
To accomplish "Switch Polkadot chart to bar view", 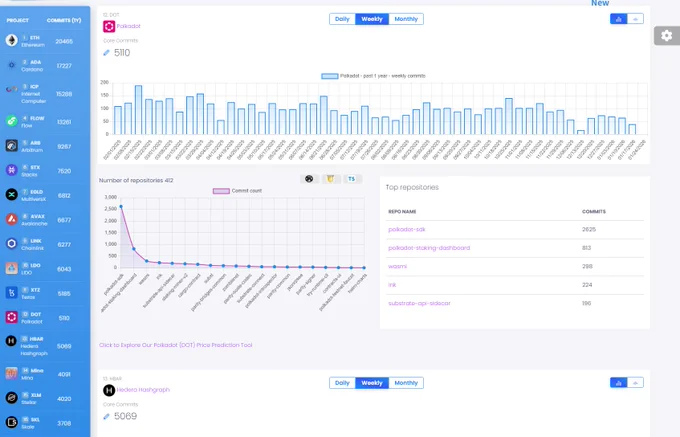I will pos(618,19).
